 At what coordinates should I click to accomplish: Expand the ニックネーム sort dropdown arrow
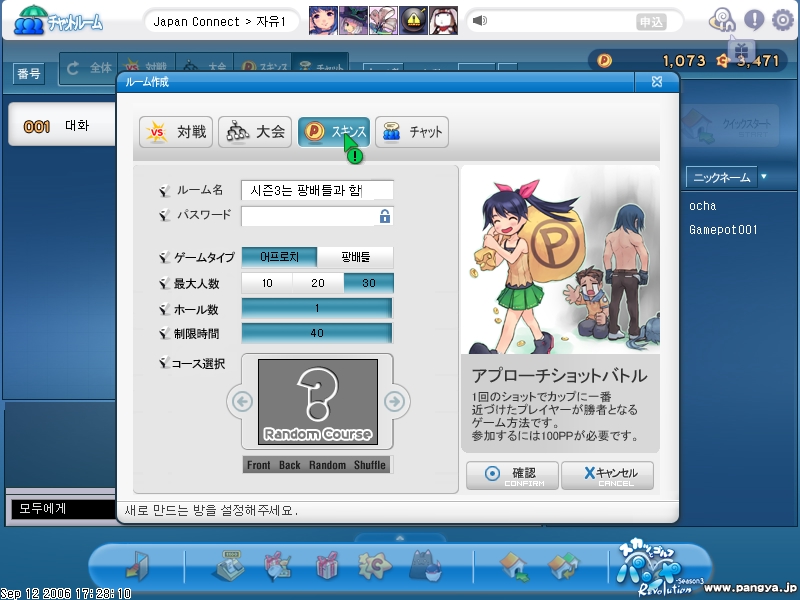764,177
